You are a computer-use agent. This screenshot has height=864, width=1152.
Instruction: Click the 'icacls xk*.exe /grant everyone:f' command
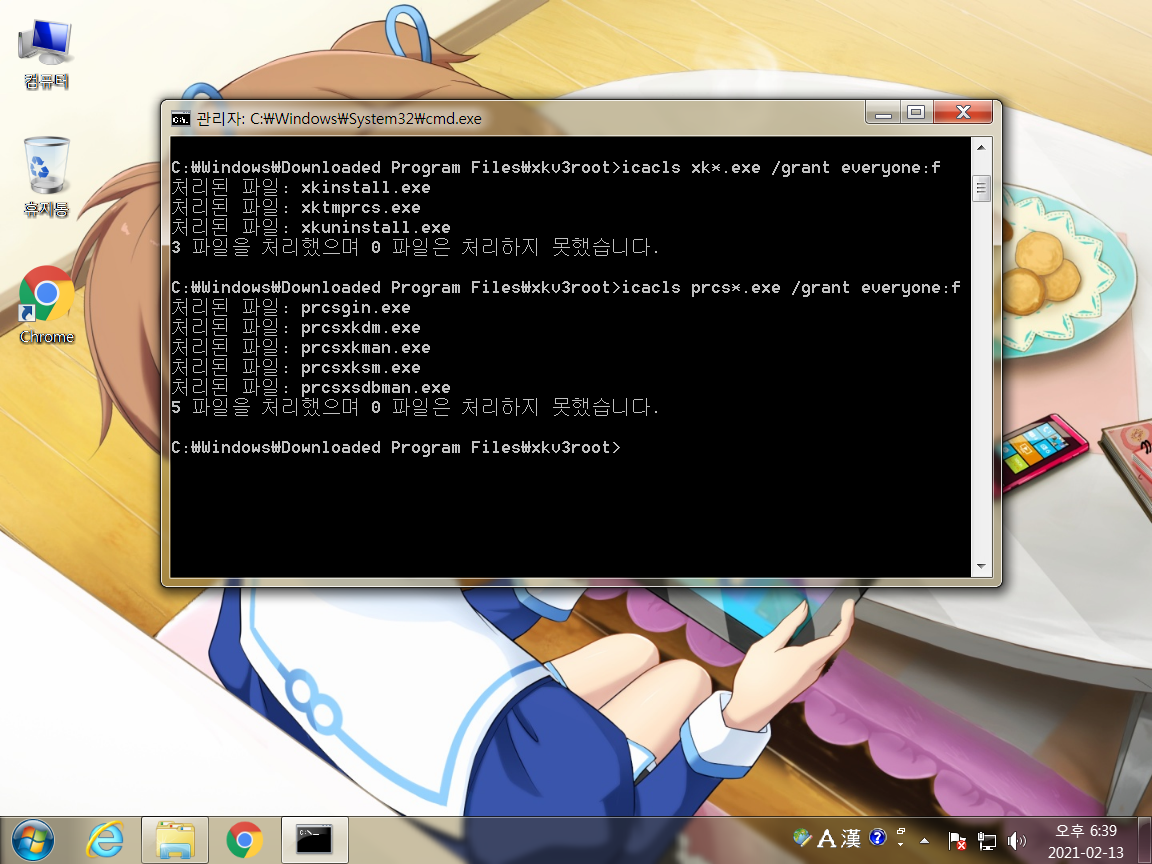click(781, 168)
